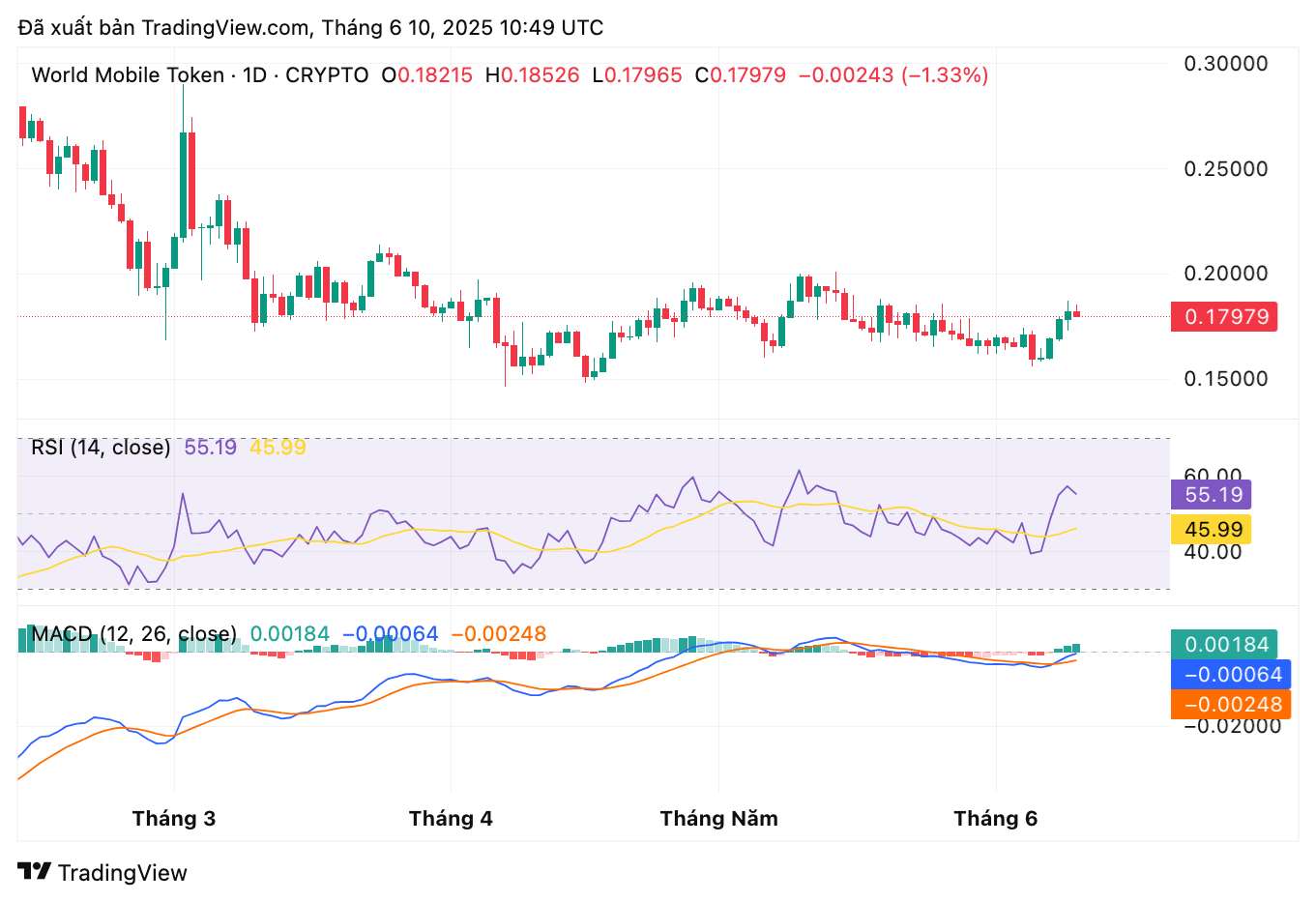Click the Tháng 6 time axis label
The width and height of the screenshot is (1316, 902).
coord(995,819)
